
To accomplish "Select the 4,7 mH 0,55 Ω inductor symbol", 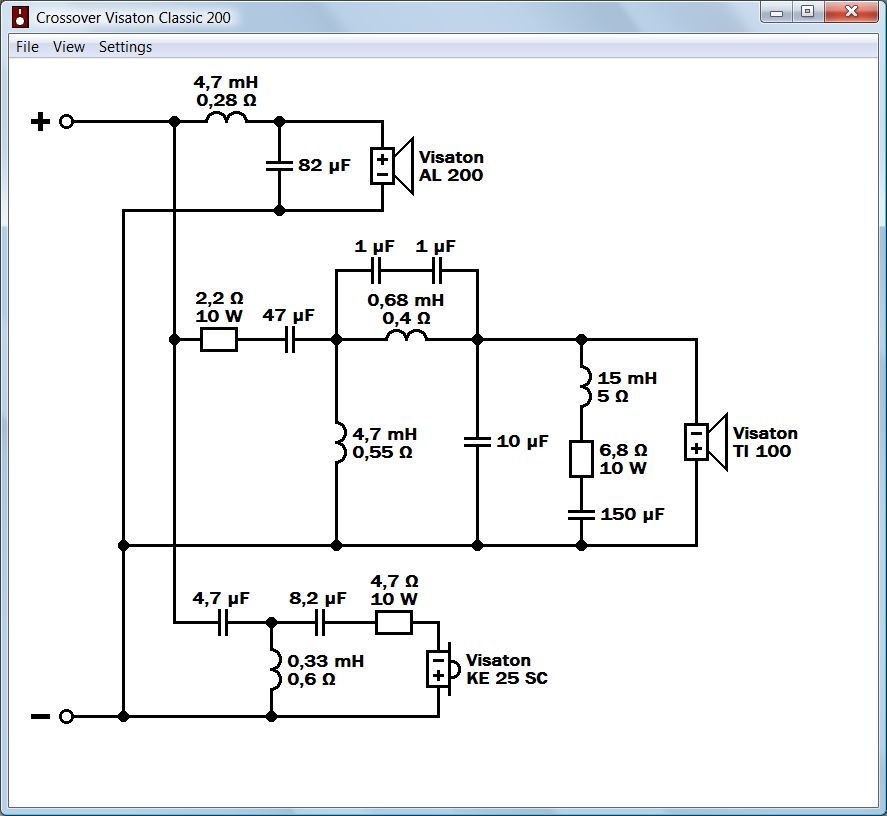I will [x=341, y=443].
